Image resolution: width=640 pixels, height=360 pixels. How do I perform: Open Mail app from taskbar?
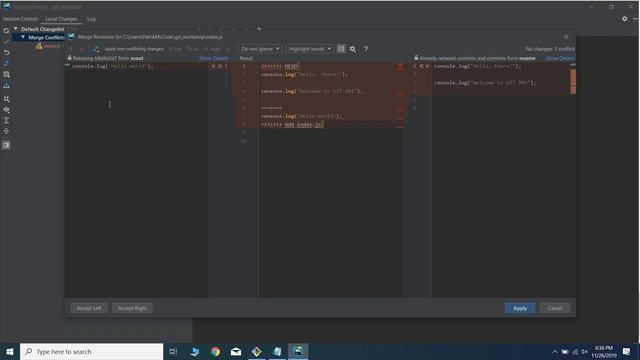click(236, 351)
